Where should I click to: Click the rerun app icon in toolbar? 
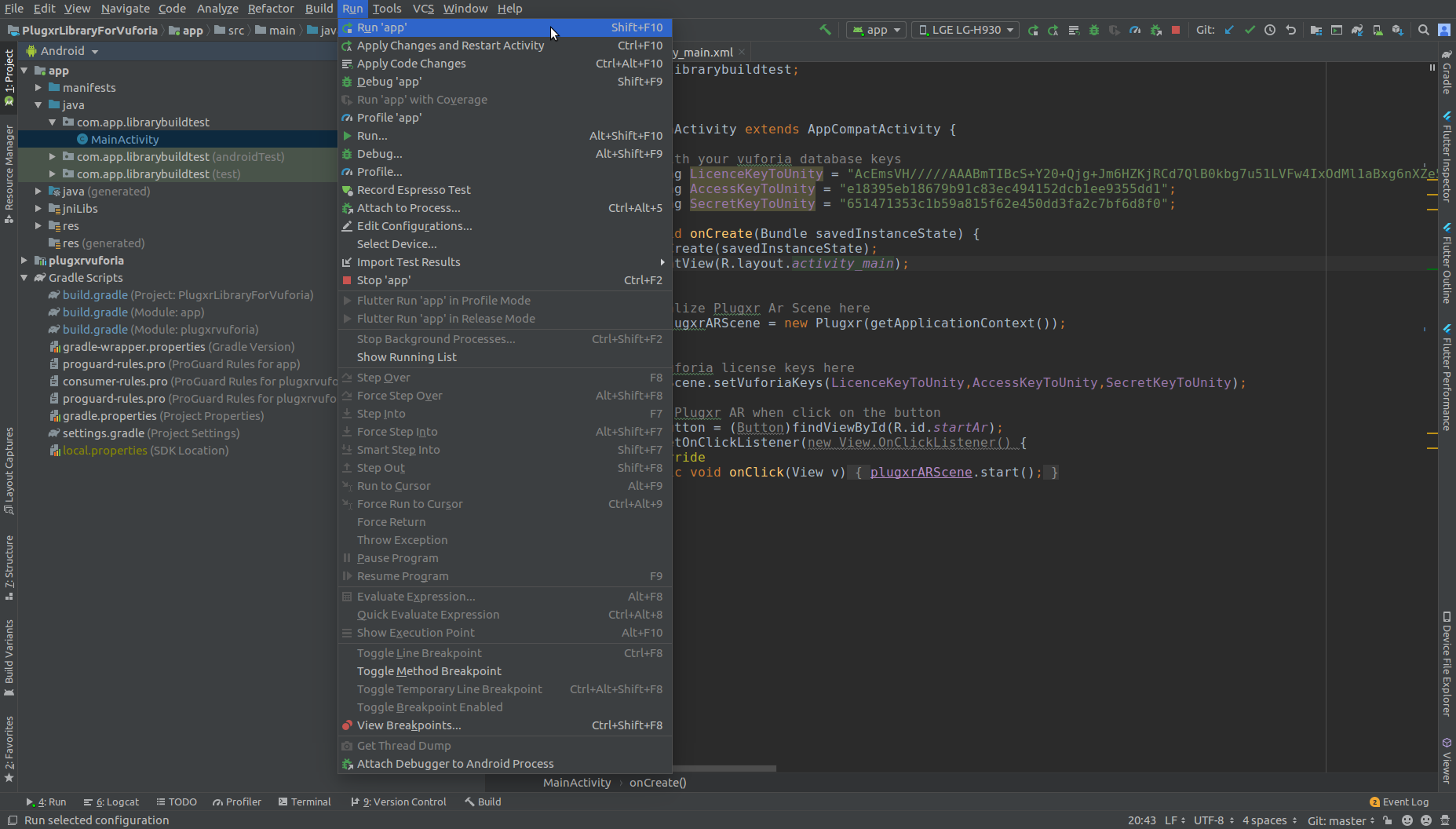coord(1033,30)
